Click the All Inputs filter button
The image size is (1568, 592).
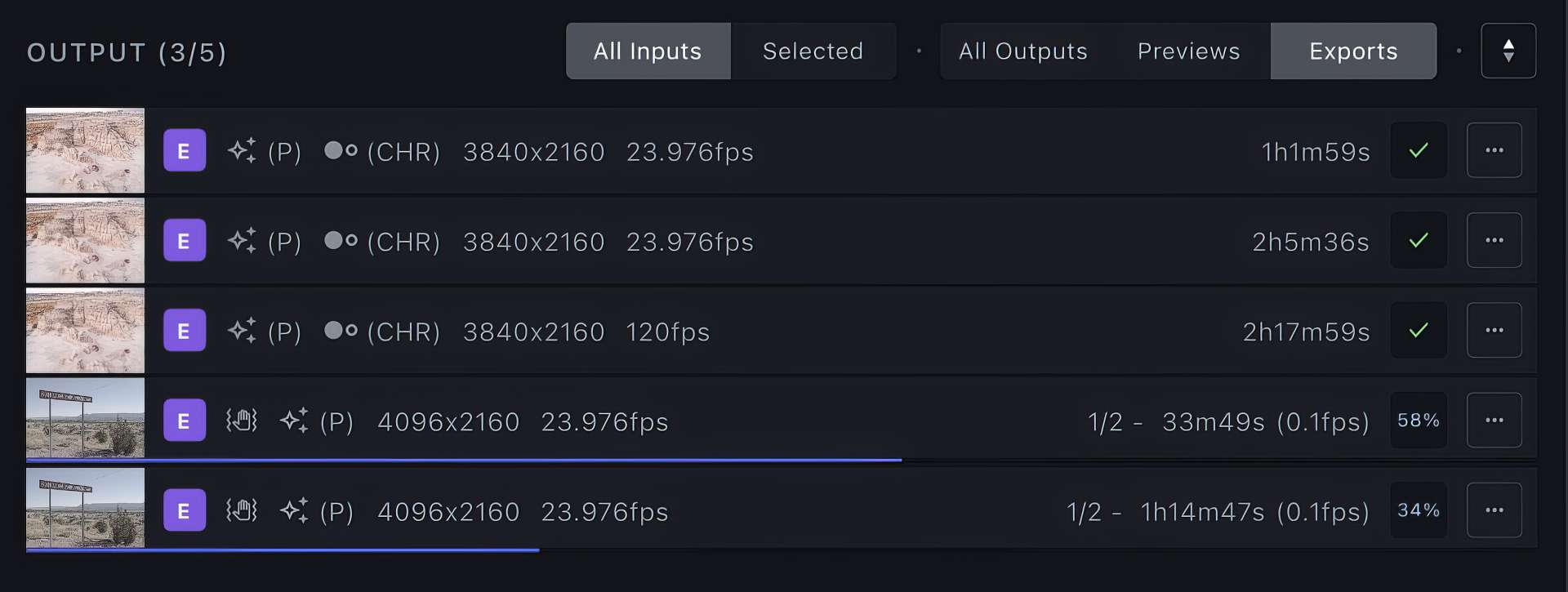[648, 51]
